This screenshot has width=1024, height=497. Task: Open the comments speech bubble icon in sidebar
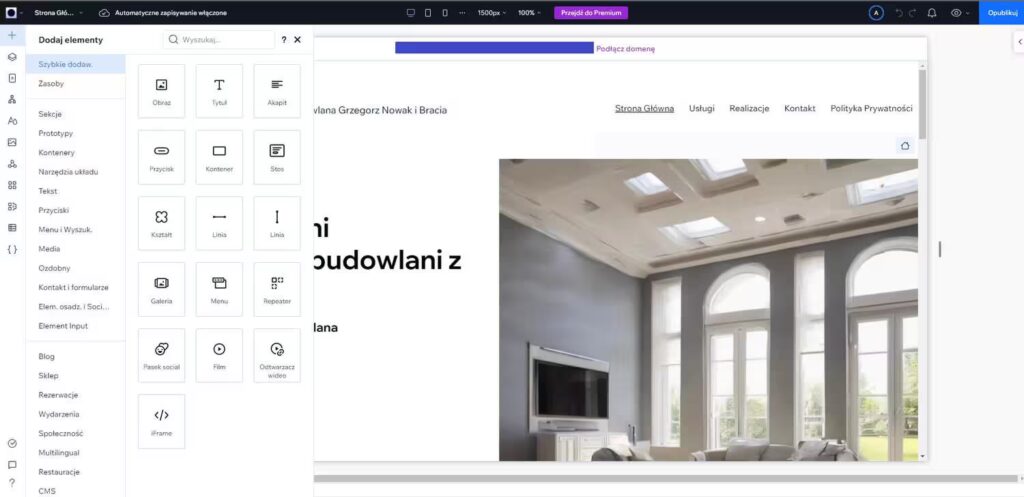pos(12,465)
